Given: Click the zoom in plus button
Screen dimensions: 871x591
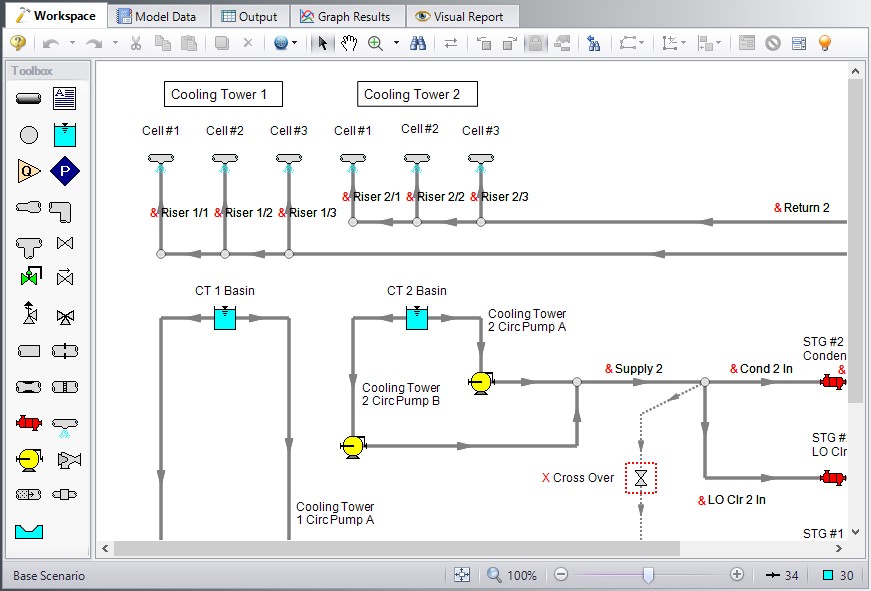Looking at the screenshot, I should (x=737, y=574).
